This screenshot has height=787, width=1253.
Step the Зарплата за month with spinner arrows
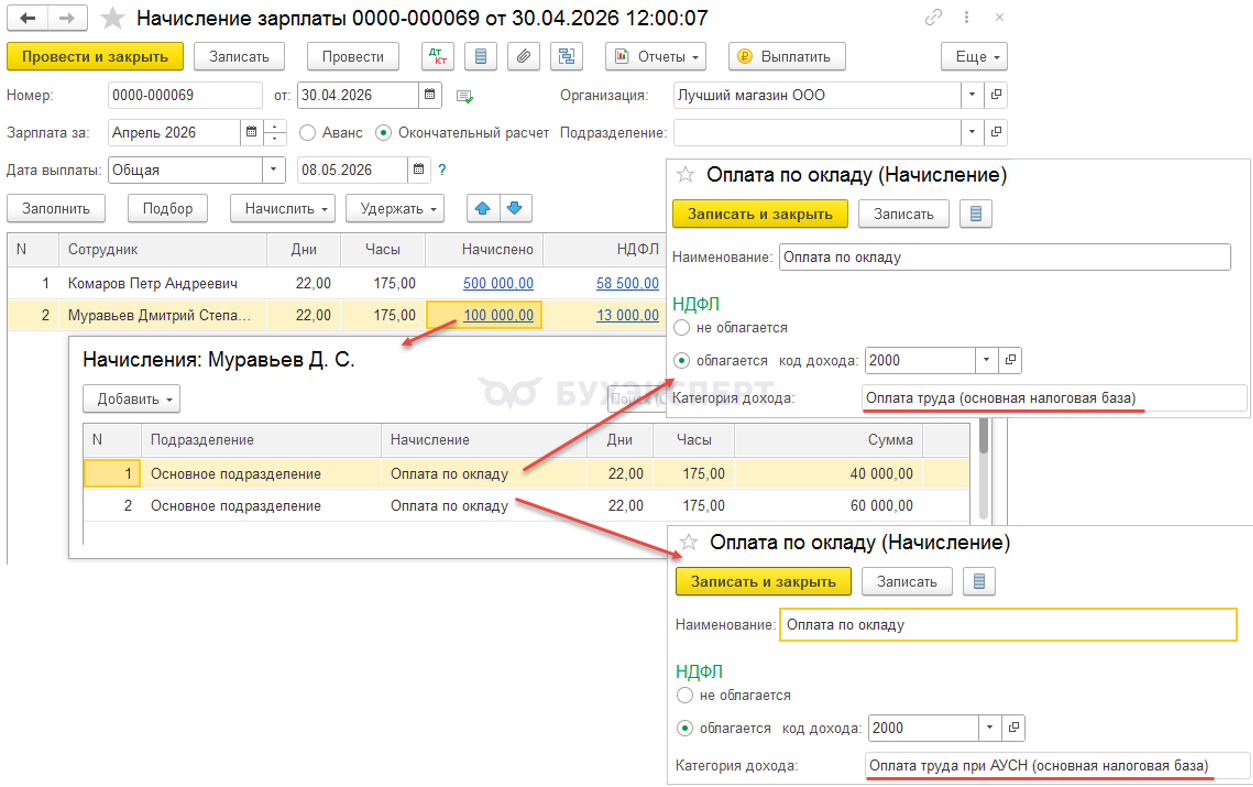tap(275, 132)
